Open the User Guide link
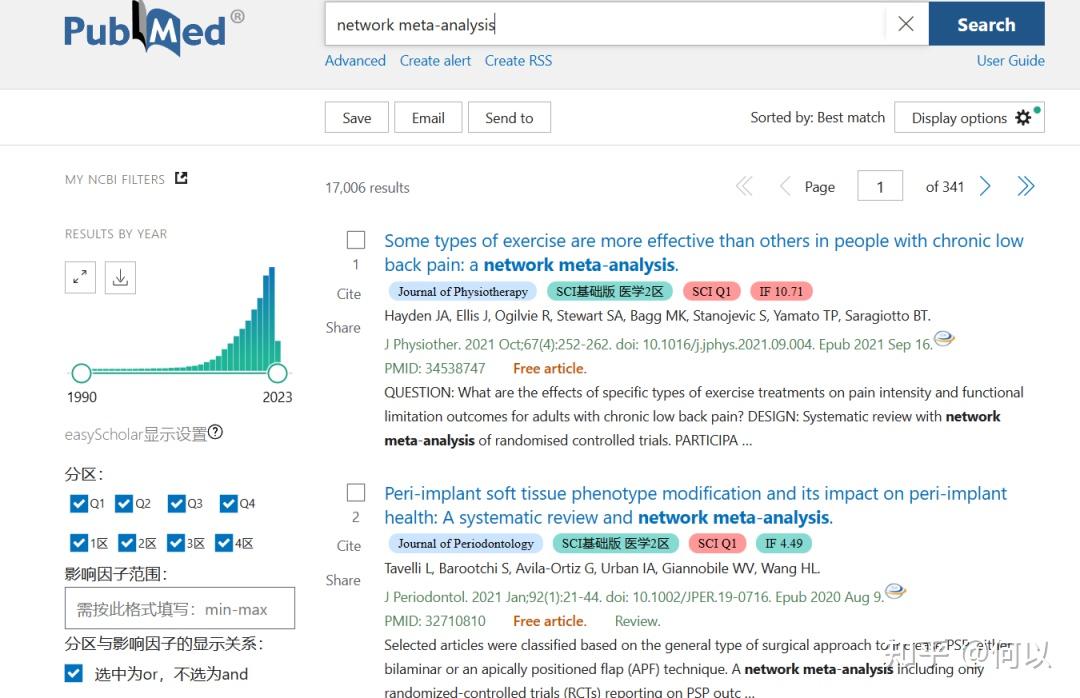Image resolution: width=1080 pixels, height=698 pixels. pos(1010,60)
